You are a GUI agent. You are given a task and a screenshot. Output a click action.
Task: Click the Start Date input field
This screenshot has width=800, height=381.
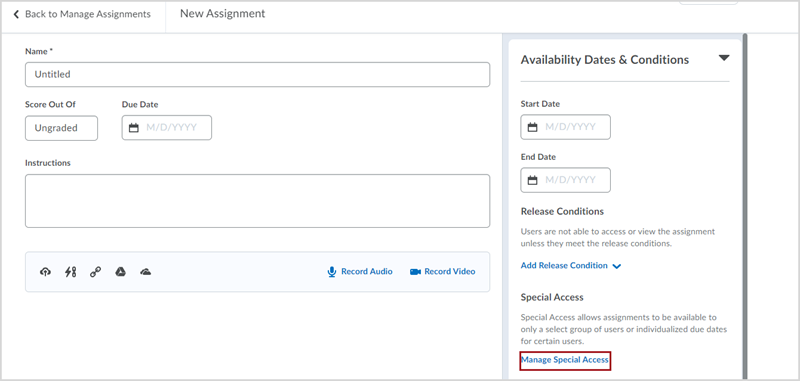click(x=565, y=127)
